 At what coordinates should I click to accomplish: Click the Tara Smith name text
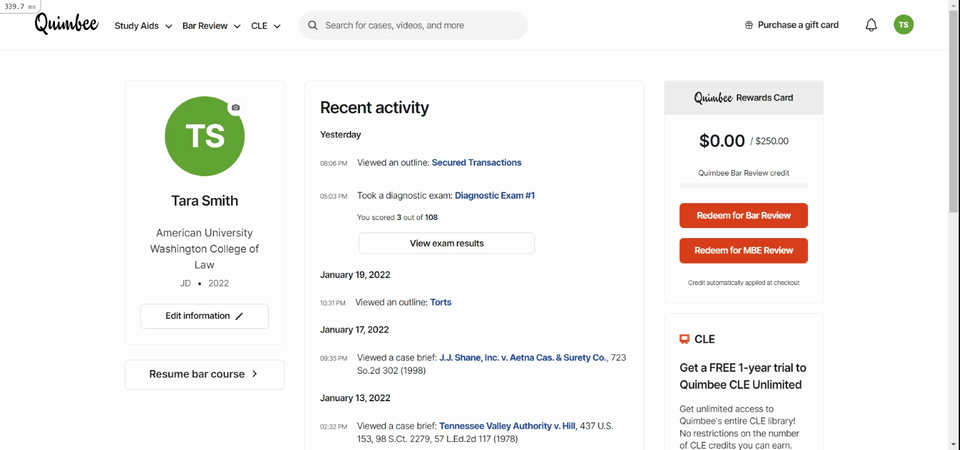[204, 201]
